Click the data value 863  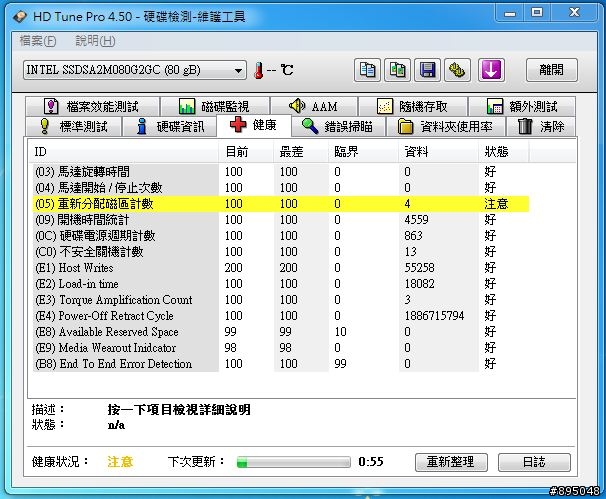(x=414, y=236)
